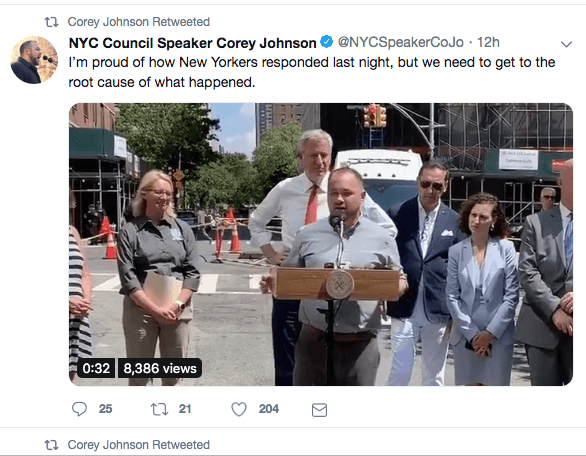Play the press conference video

[321, 244]
